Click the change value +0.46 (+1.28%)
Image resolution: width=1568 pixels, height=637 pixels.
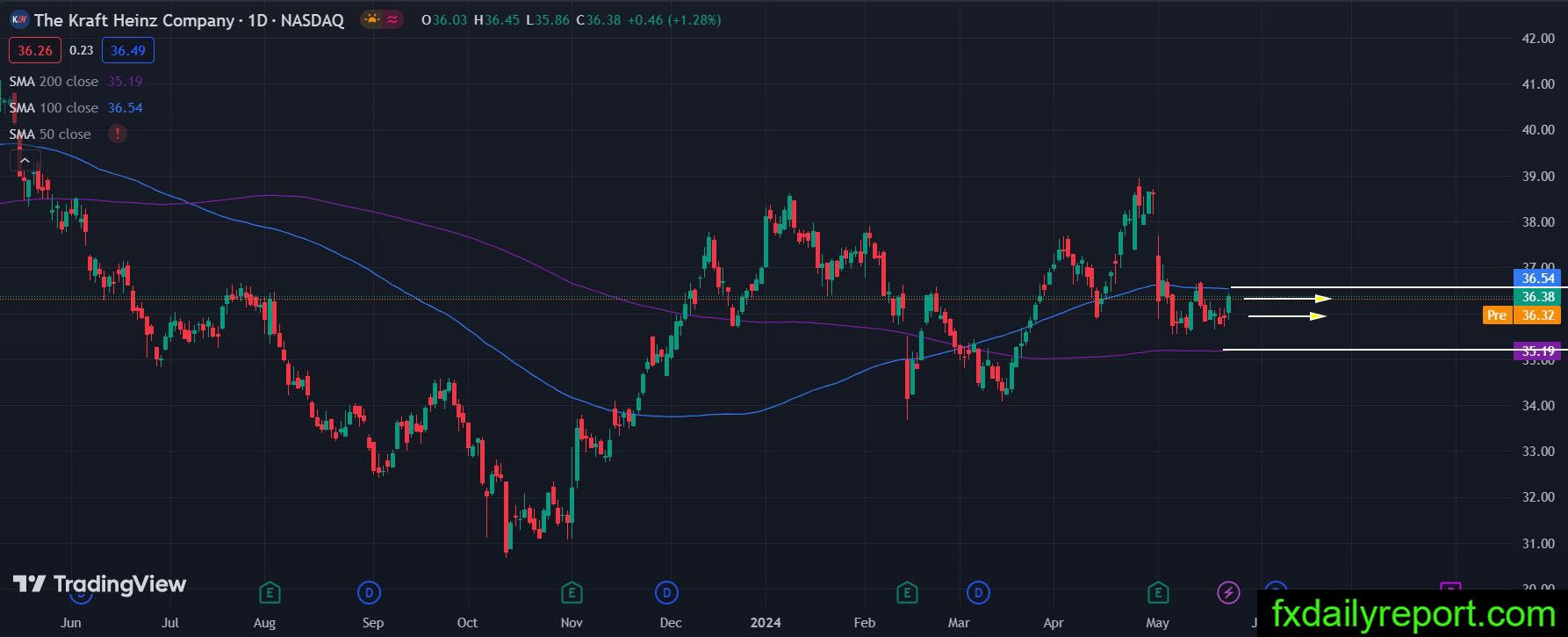[x=674, y=19]
